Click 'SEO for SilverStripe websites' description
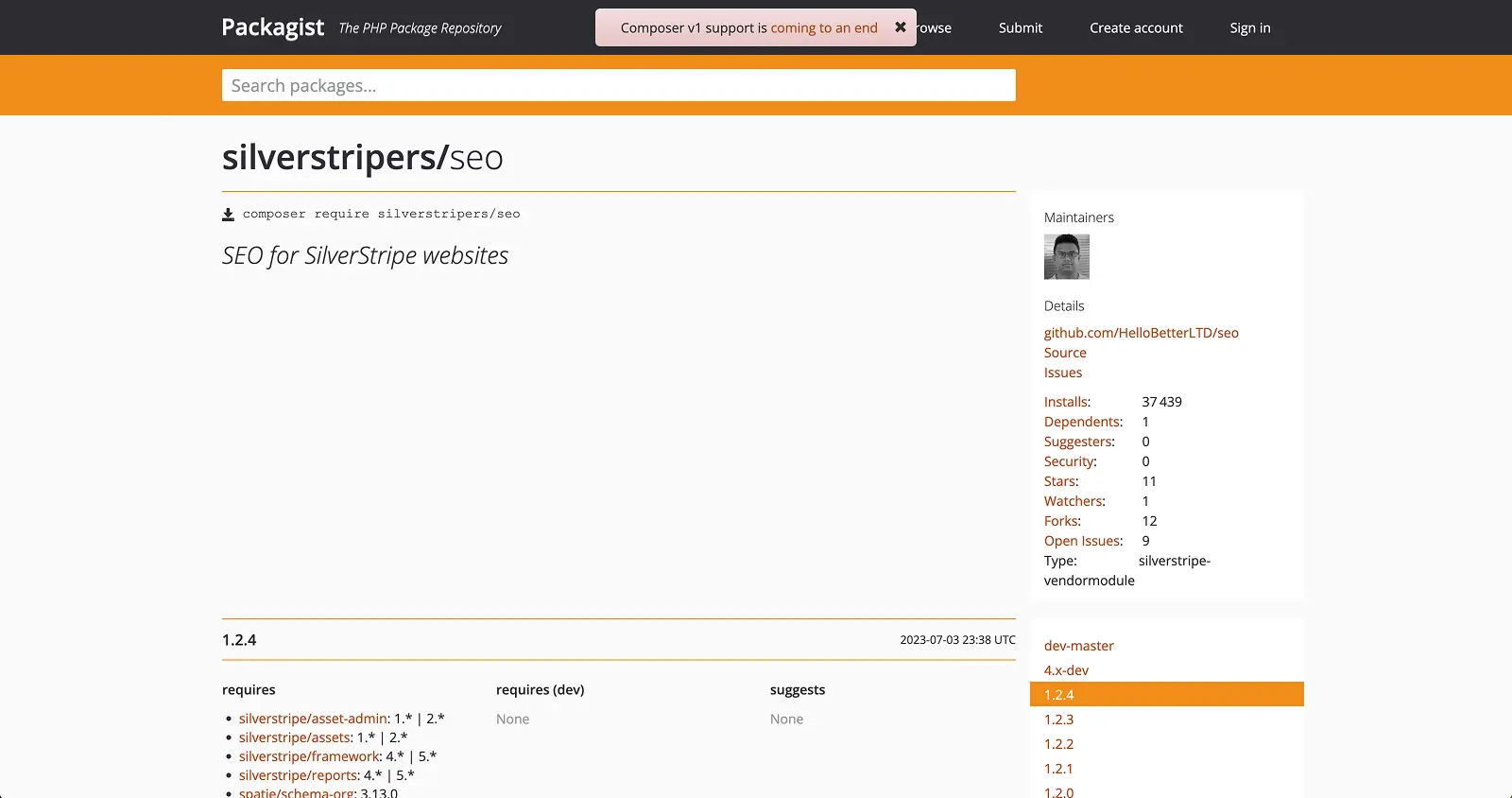Viewport: 1512px width, 798px height. coord(365,256)
